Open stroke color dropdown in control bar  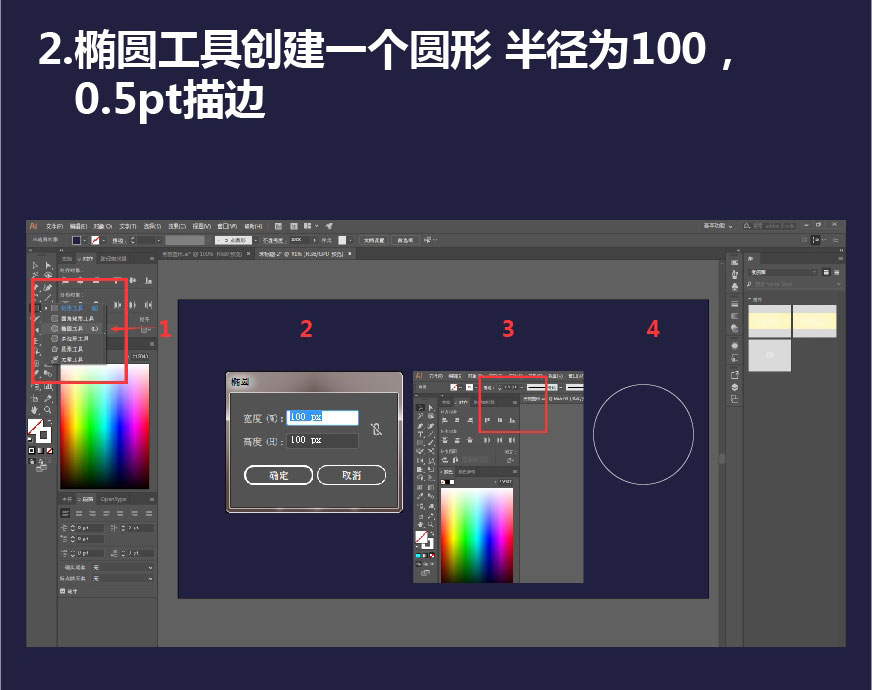click(103, 240)
